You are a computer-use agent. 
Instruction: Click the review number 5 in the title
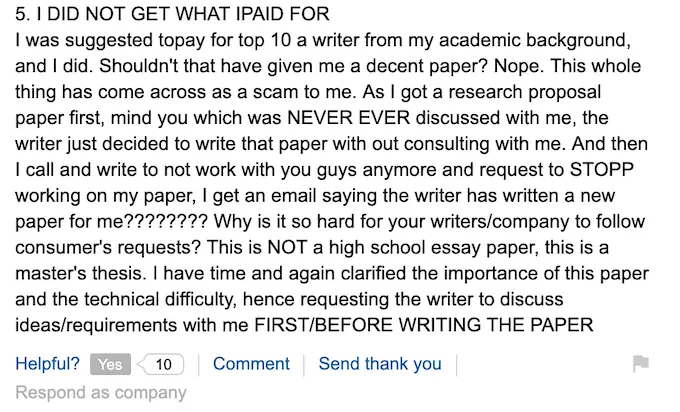tap(21, 16)
